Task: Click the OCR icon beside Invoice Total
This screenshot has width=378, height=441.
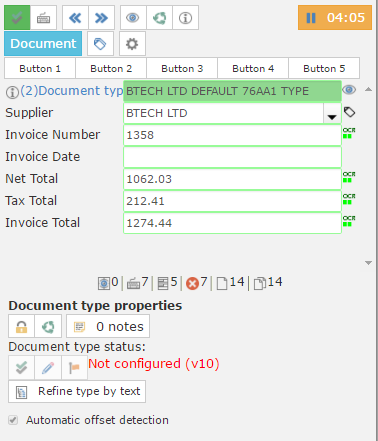Action: click(x=349, y=221)
